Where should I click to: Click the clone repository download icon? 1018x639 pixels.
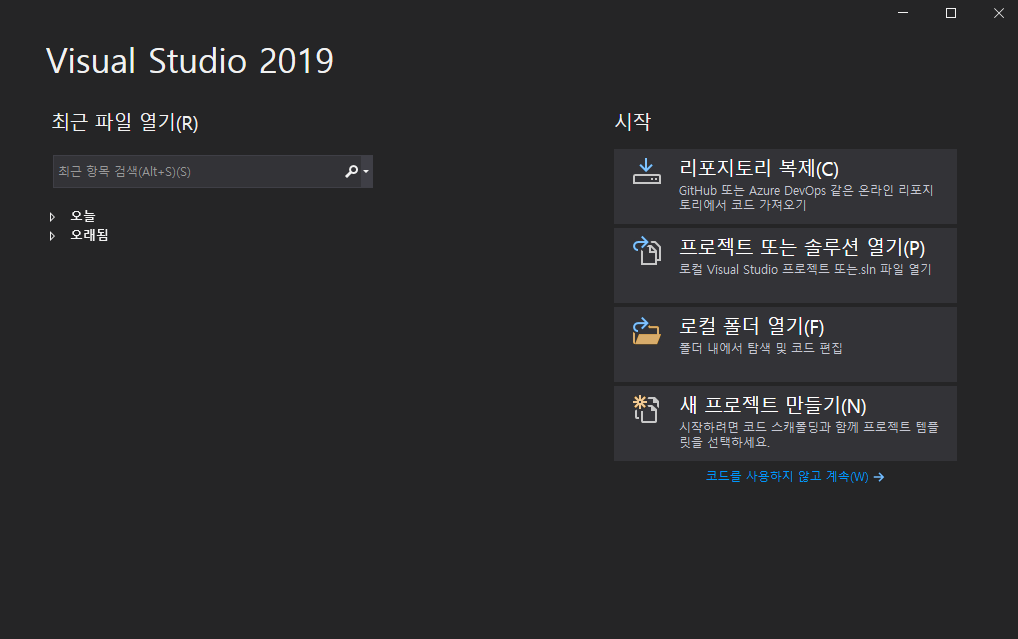(647, 171)
